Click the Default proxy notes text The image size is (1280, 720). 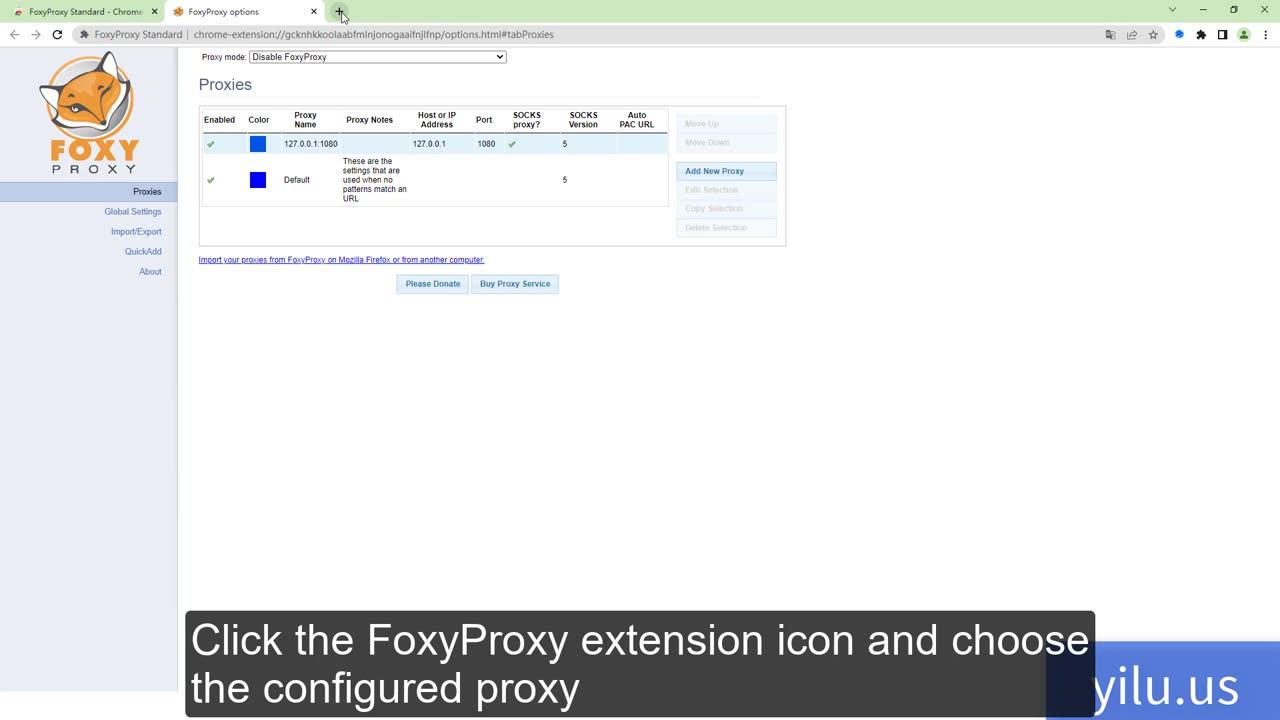coord(374,180)
